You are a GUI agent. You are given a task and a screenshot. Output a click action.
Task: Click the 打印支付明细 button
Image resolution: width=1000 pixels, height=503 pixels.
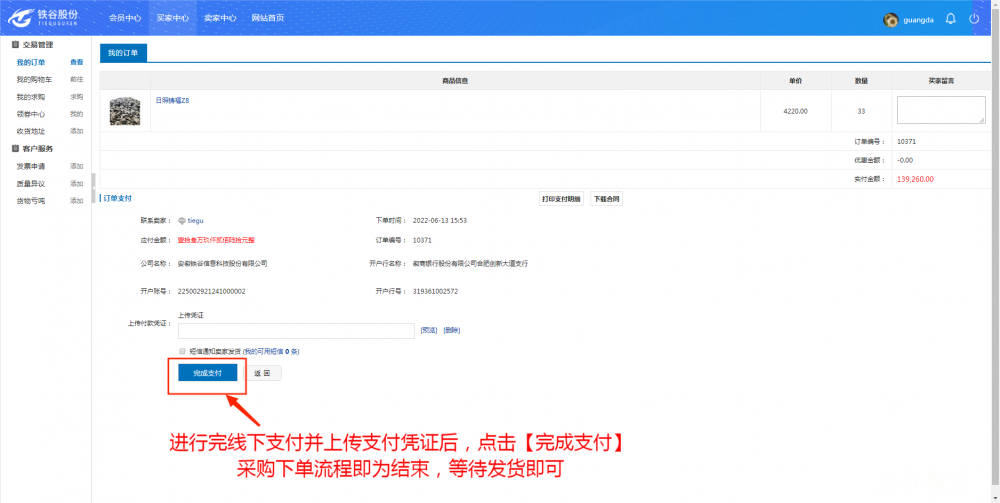[x=561, y=199]
